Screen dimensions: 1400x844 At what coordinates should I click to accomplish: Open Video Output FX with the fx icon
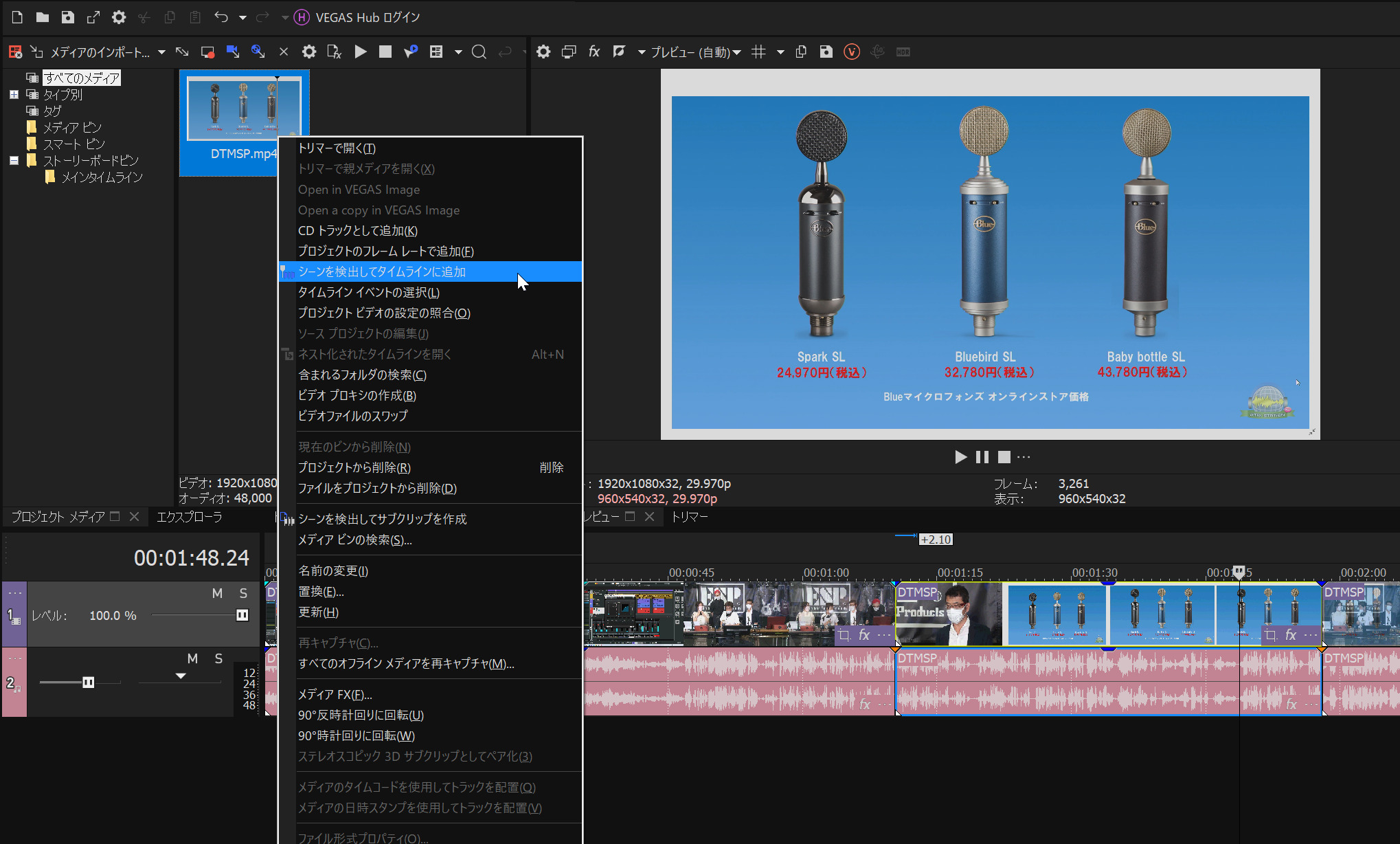[x=594, y=52]
